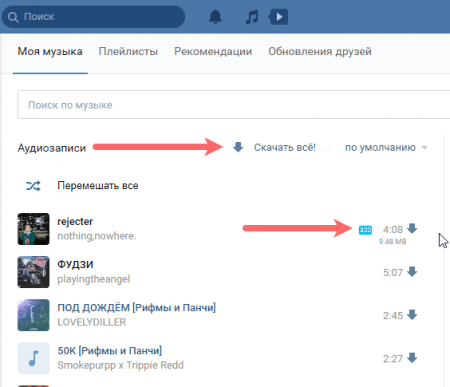The width and height of the screenshot is (450, 387).
Task: Open the Обновления друзей tab
Action: [320, 51]
